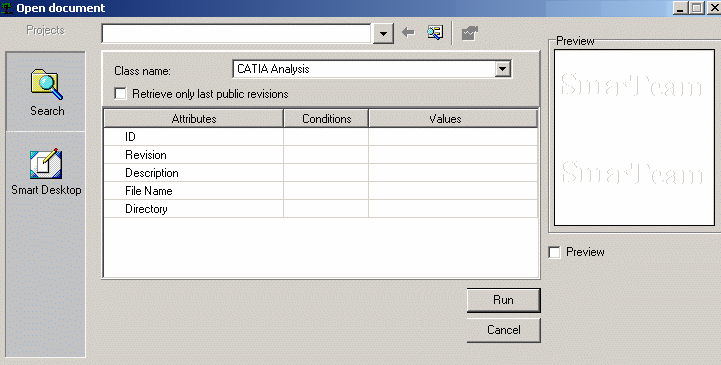Click the Attributes column header
The height and width of the screenshot is (365, 721).
click(x=194, y=119)
